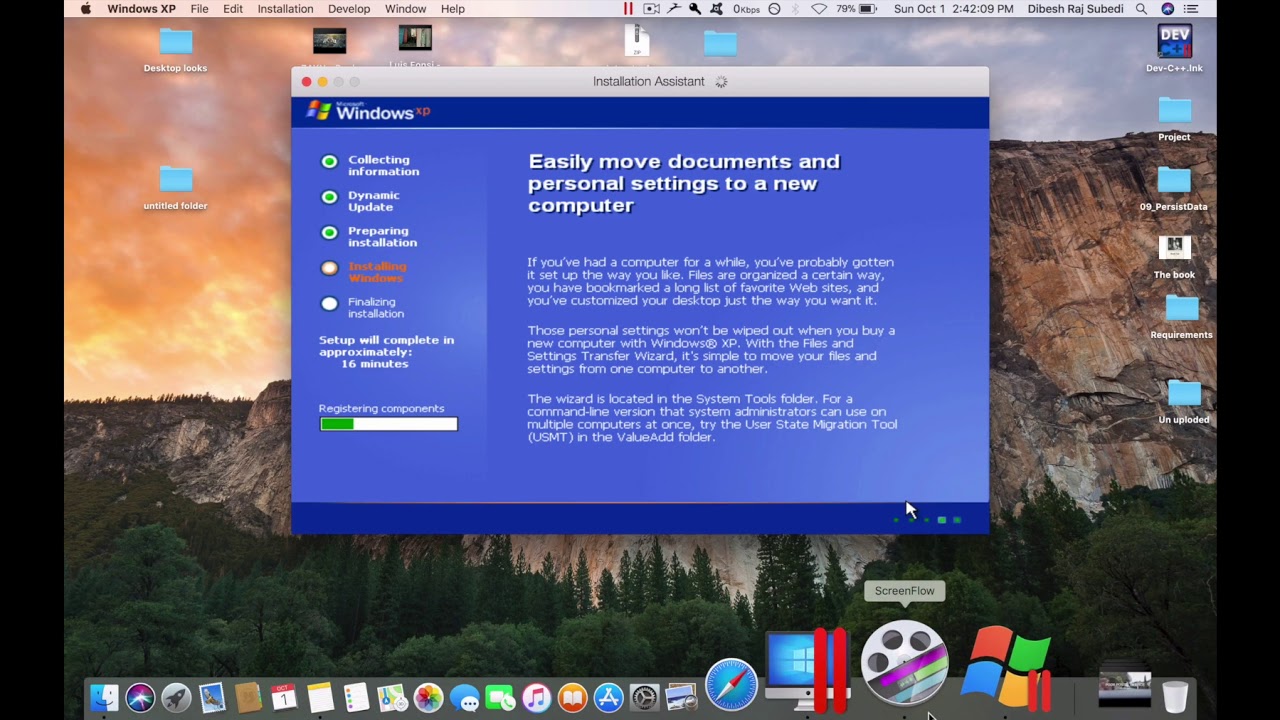Click the Dibesh Raj Subedi user name
The image size is (1280, 720).
[x=1074, y=9]
